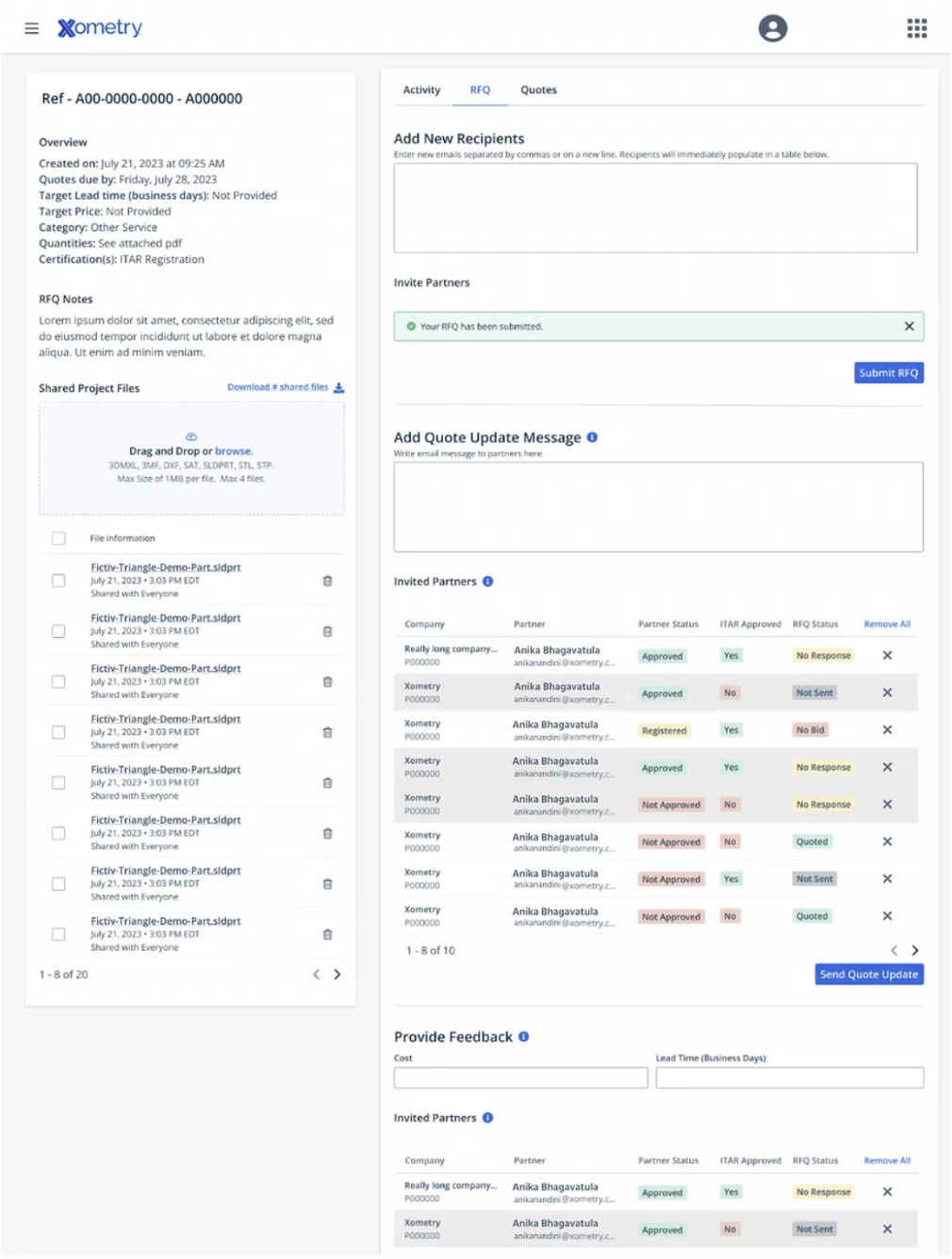Toggle the select-all File information checkbox

coord(58,538)
